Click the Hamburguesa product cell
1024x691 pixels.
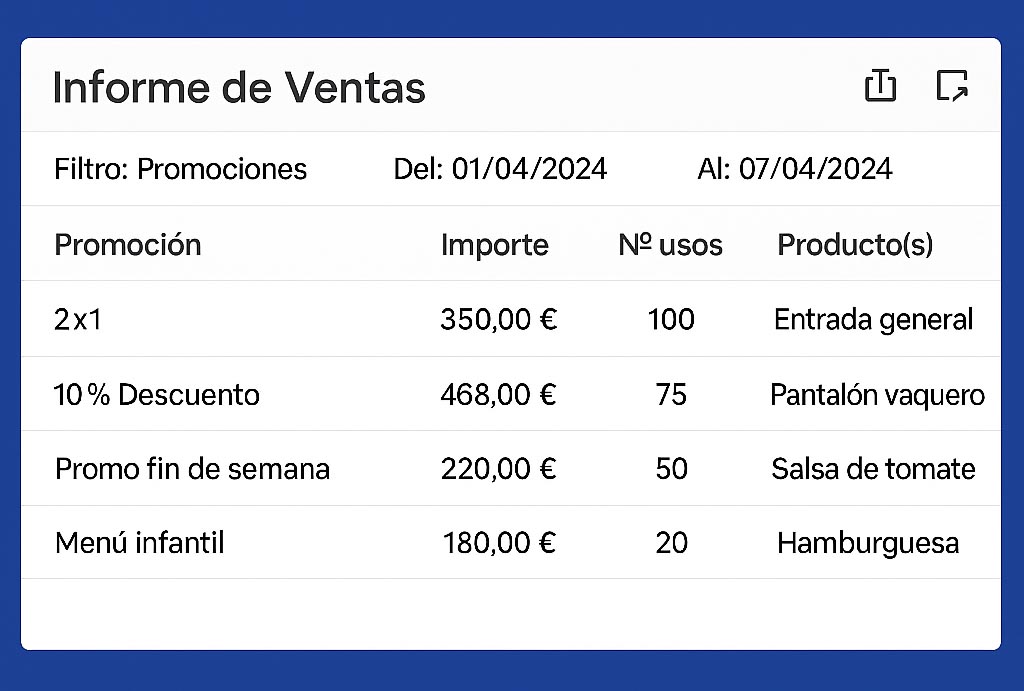point(868,543)
